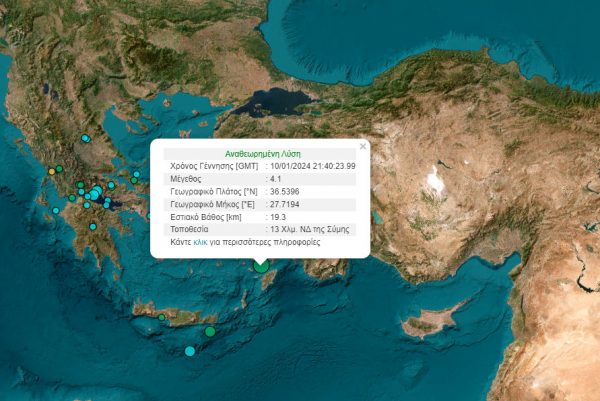The image size is (600, 401).
Task: Close the earthquake info popup
Action: click(x=363, y=146)
